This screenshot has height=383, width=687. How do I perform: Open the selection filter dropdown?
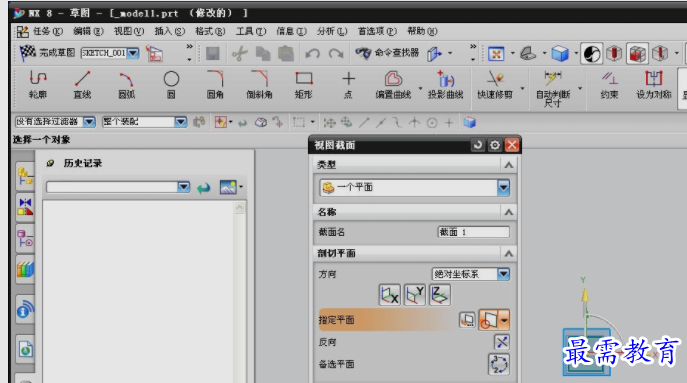click(x=89, y=122)
